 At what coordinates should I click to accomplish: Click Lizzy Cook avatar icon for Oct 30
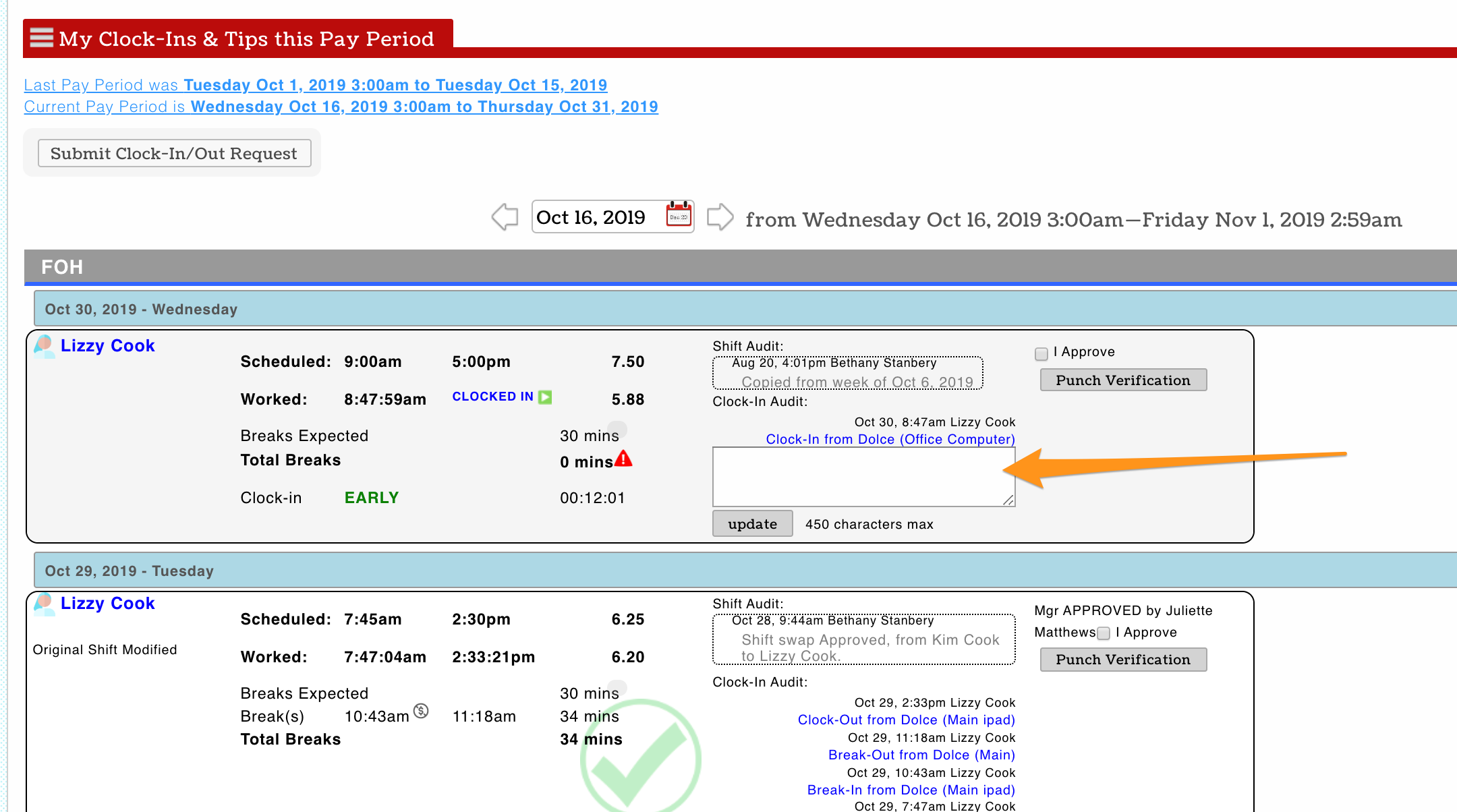click(x=45, y=346)
